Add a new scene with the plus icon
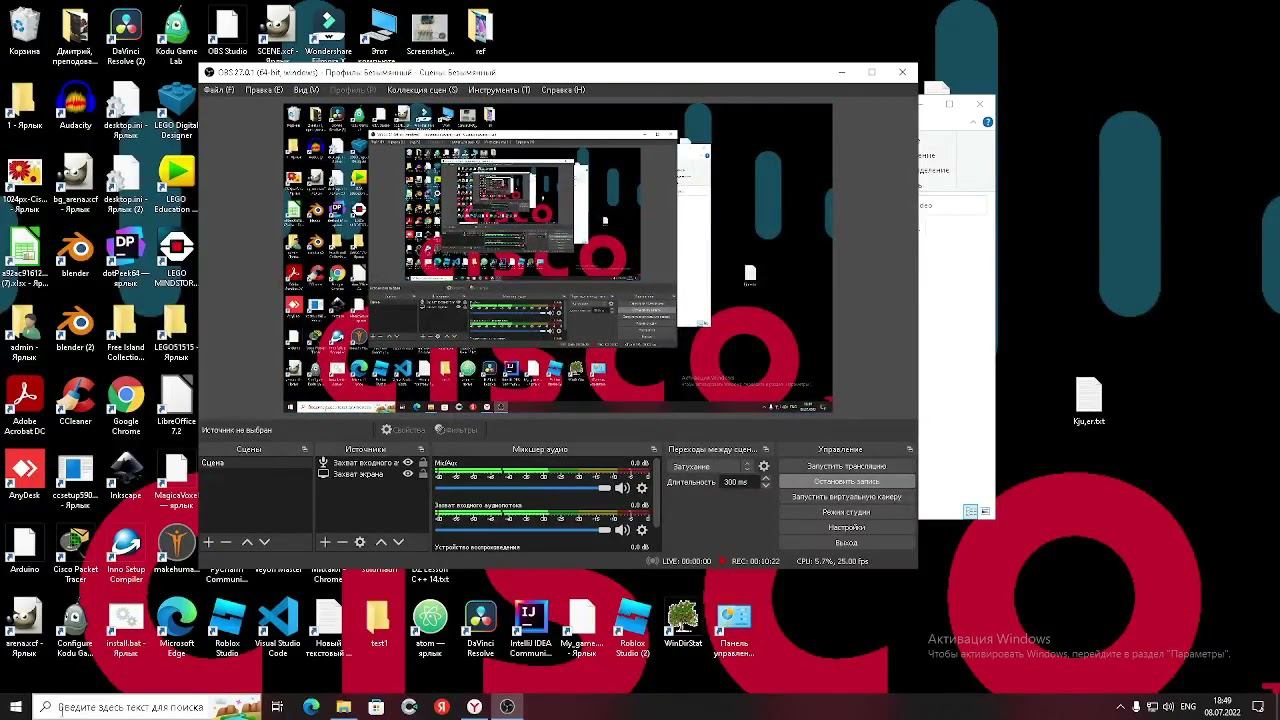The image size is (1280, 720). [x=208, y=542]
